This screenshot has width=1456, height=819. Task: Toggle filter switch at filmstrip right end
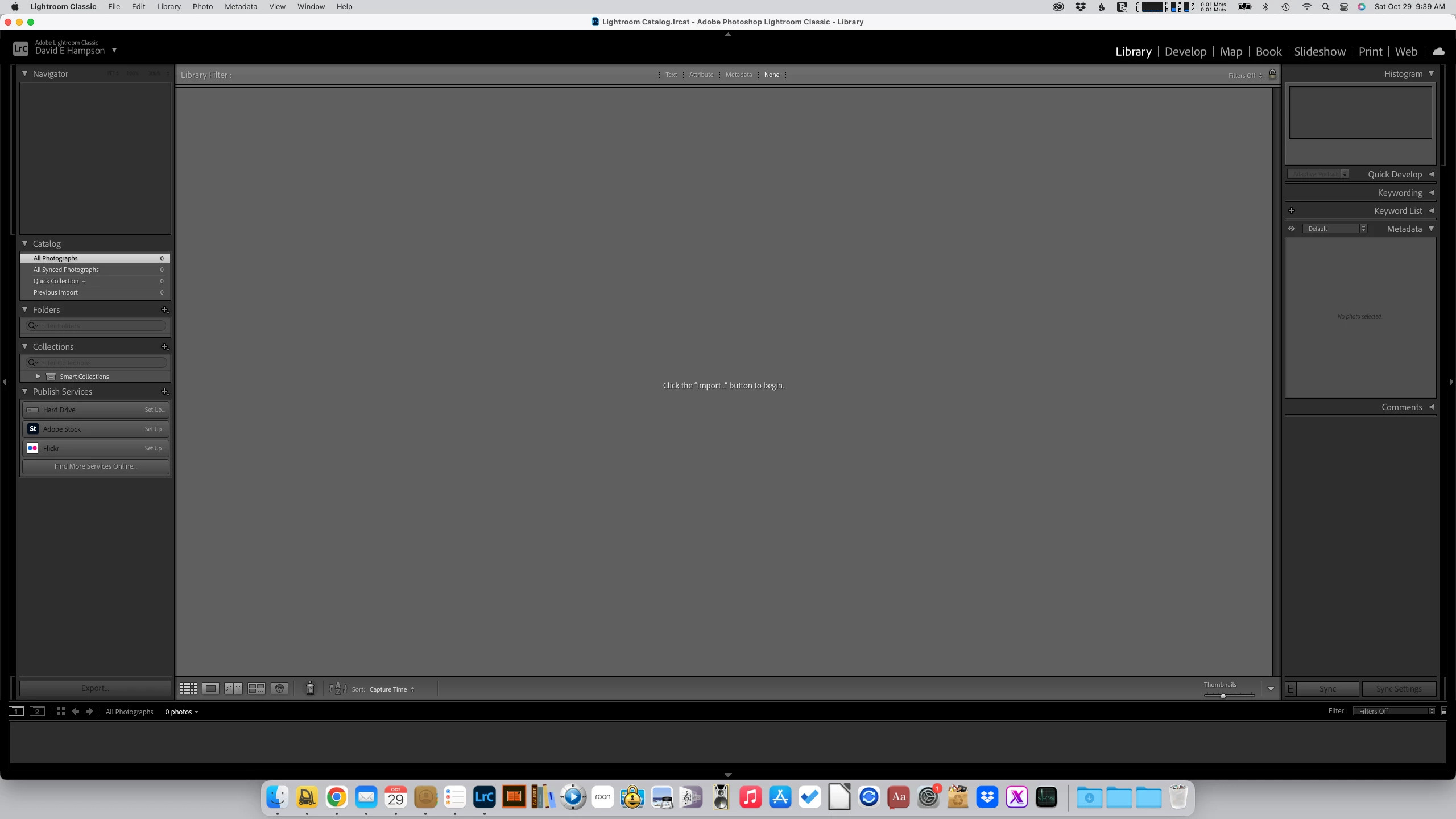pos(1444,712)
